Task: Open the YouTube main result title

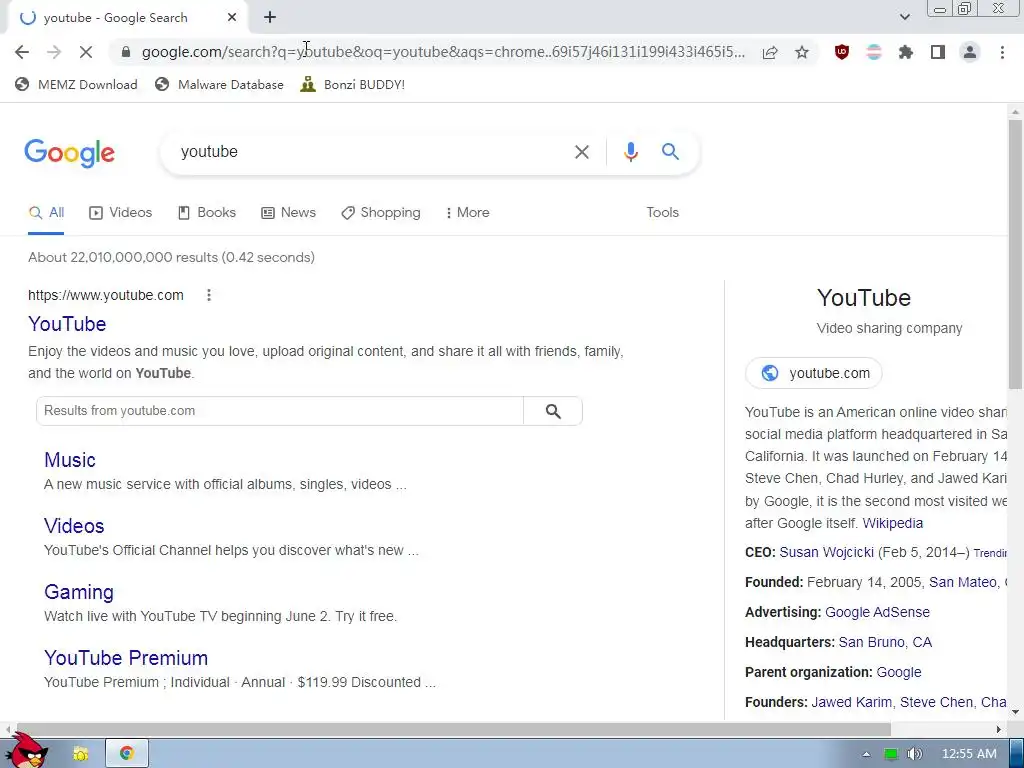Action: [x=67, y=324]
